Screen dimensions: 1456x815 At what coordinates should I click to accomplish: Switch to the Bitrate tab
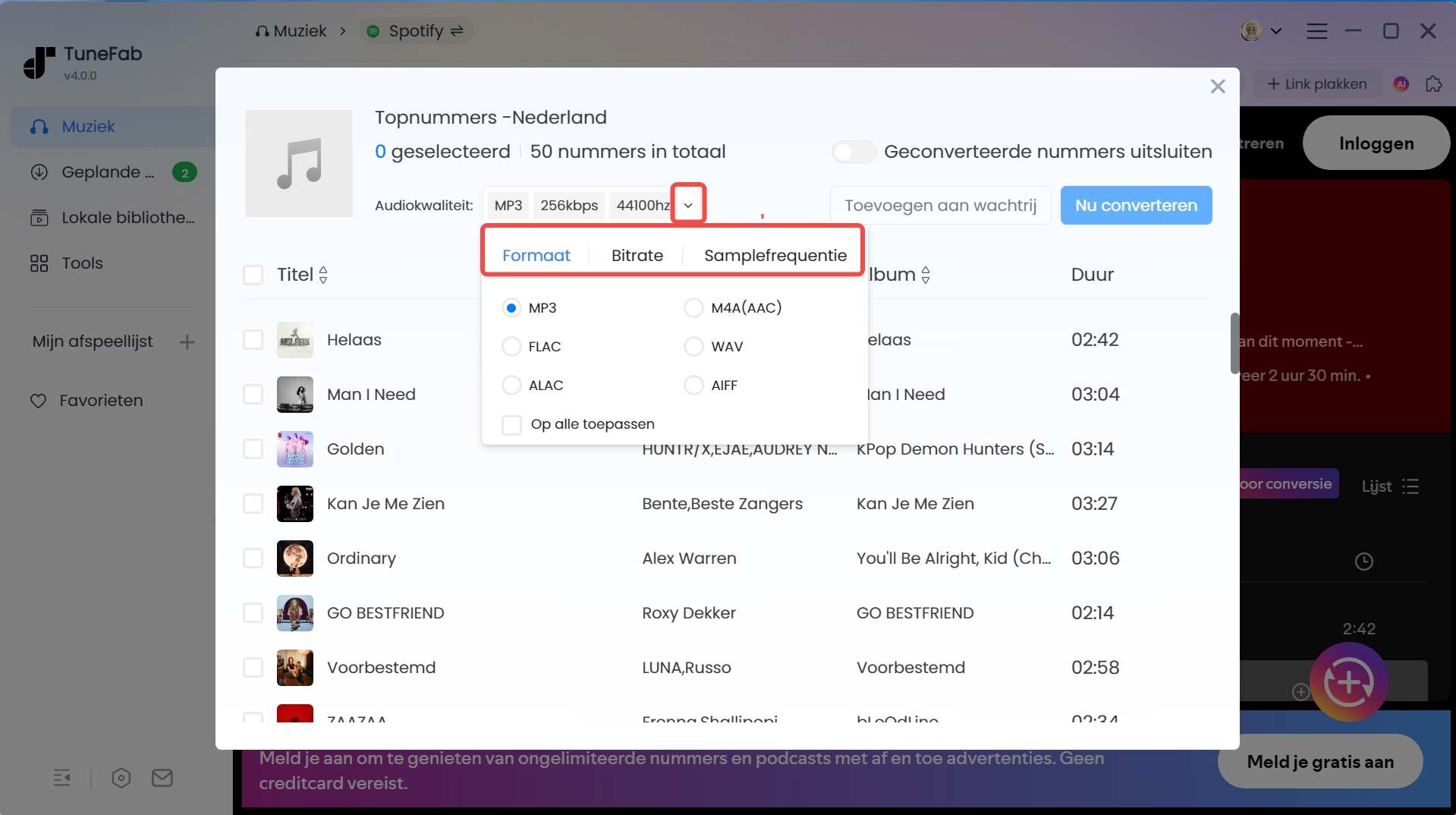pyautogui.click(x=637, y=256)
